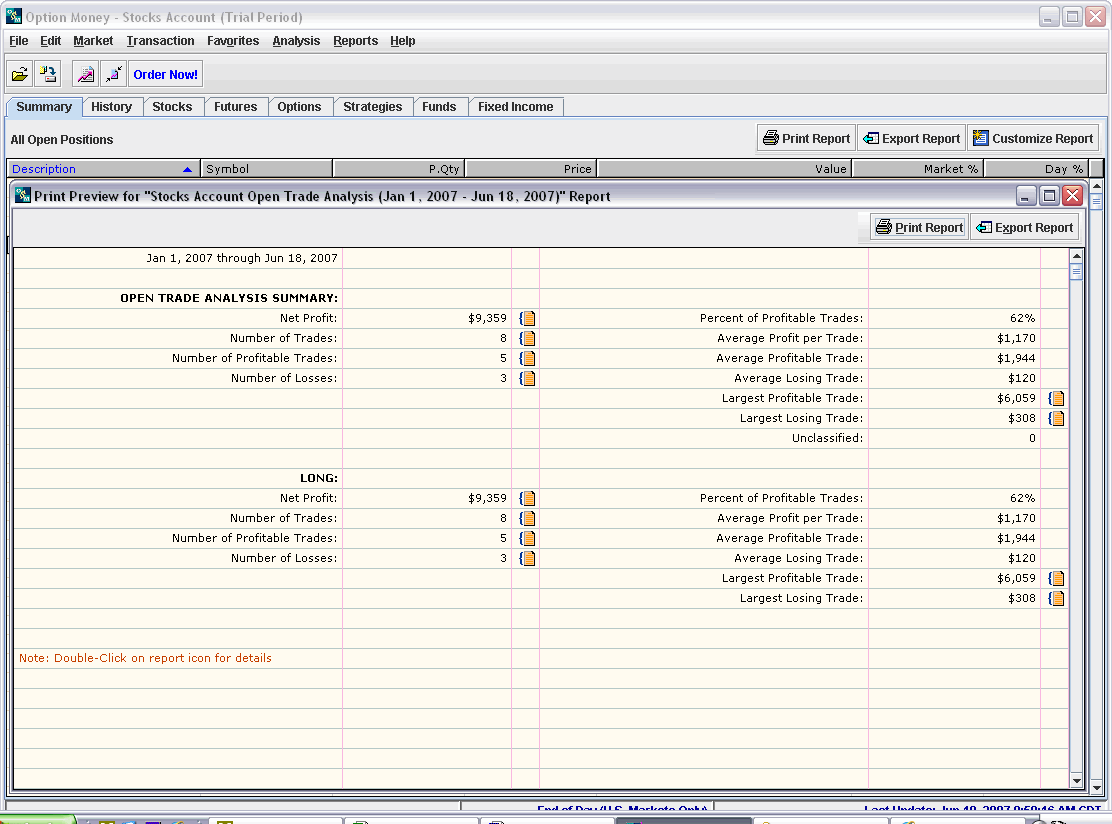Viewport: 1112px width, 824px height.
Task: Select the report icon beside Number of Losses
Action: pos(527,378)
